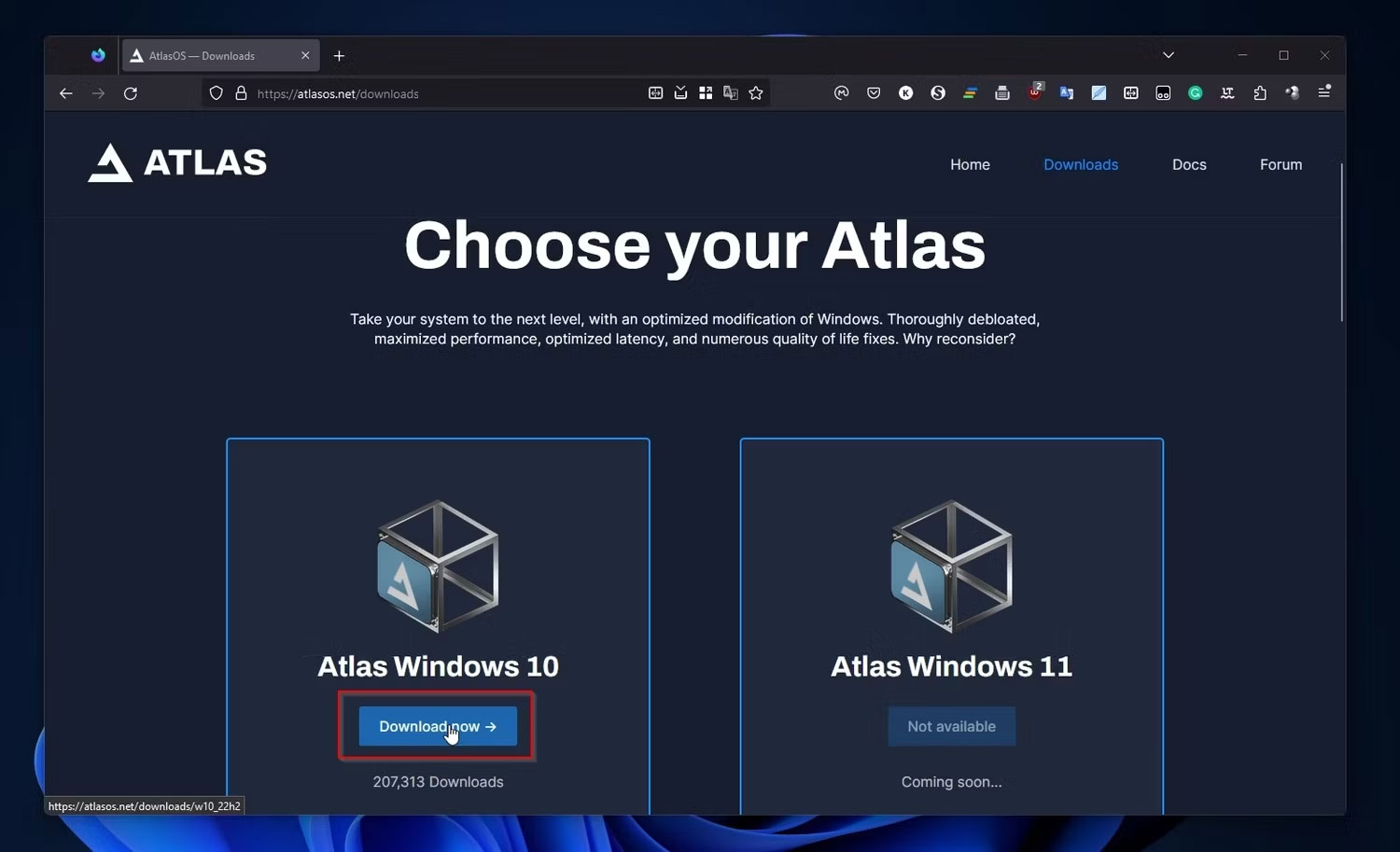Click the Atlas Windows 10 cube image
Screen dimensions: 1400x852
click(438, 566)
